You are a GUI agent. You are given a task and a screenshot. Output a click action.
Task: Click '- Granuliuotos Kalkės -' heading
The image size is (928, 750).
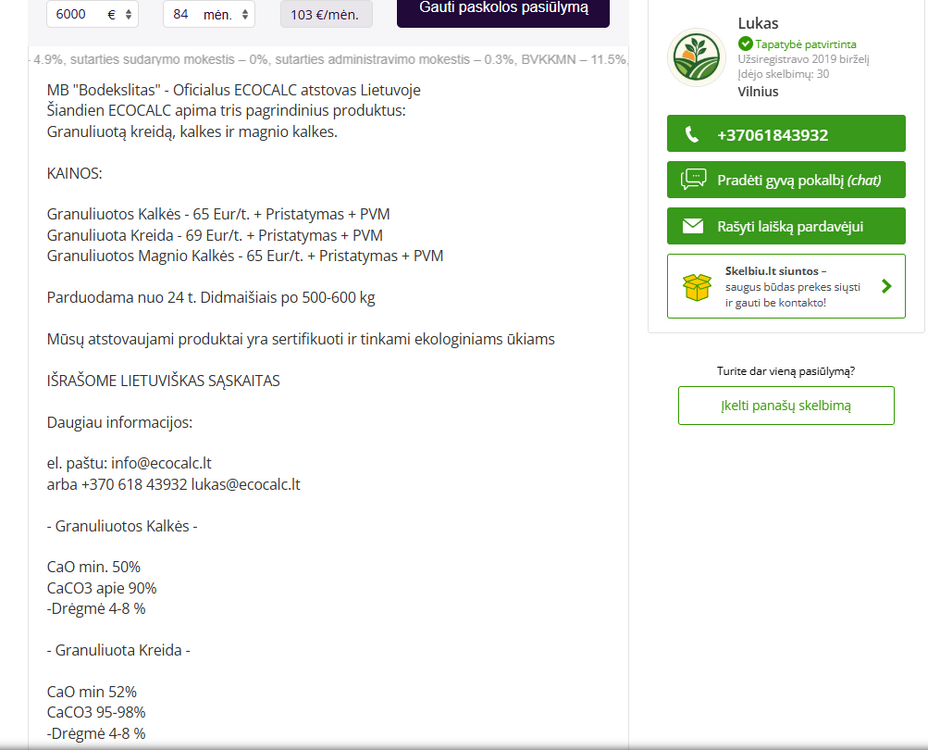click(122, 526)
